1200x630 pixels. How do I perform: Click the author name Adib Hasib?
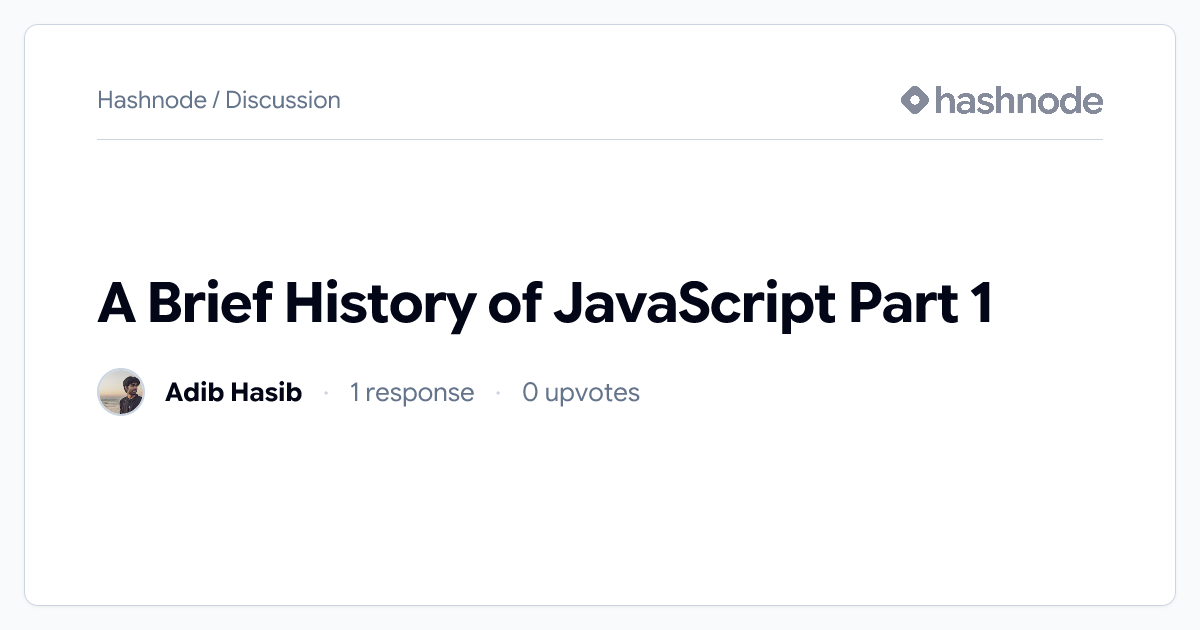click(x=233, y=392)
